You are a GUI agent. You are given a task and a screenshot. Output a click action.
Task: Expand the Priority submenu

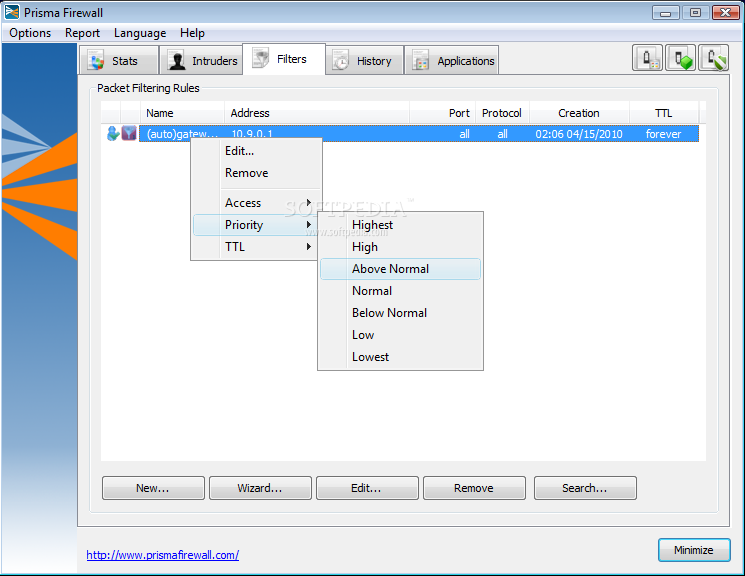[x=255, y=225]
